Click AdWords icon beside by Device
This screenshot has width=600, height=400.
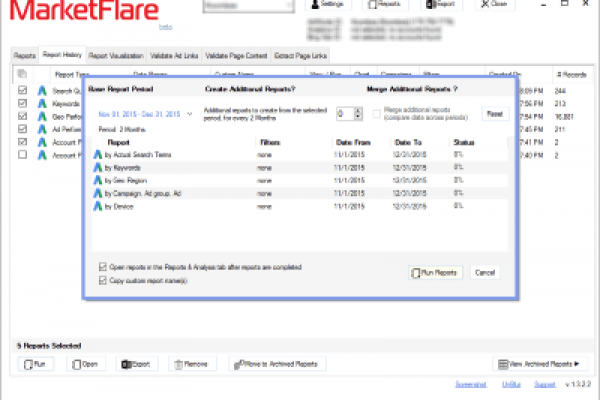point(98,206)
